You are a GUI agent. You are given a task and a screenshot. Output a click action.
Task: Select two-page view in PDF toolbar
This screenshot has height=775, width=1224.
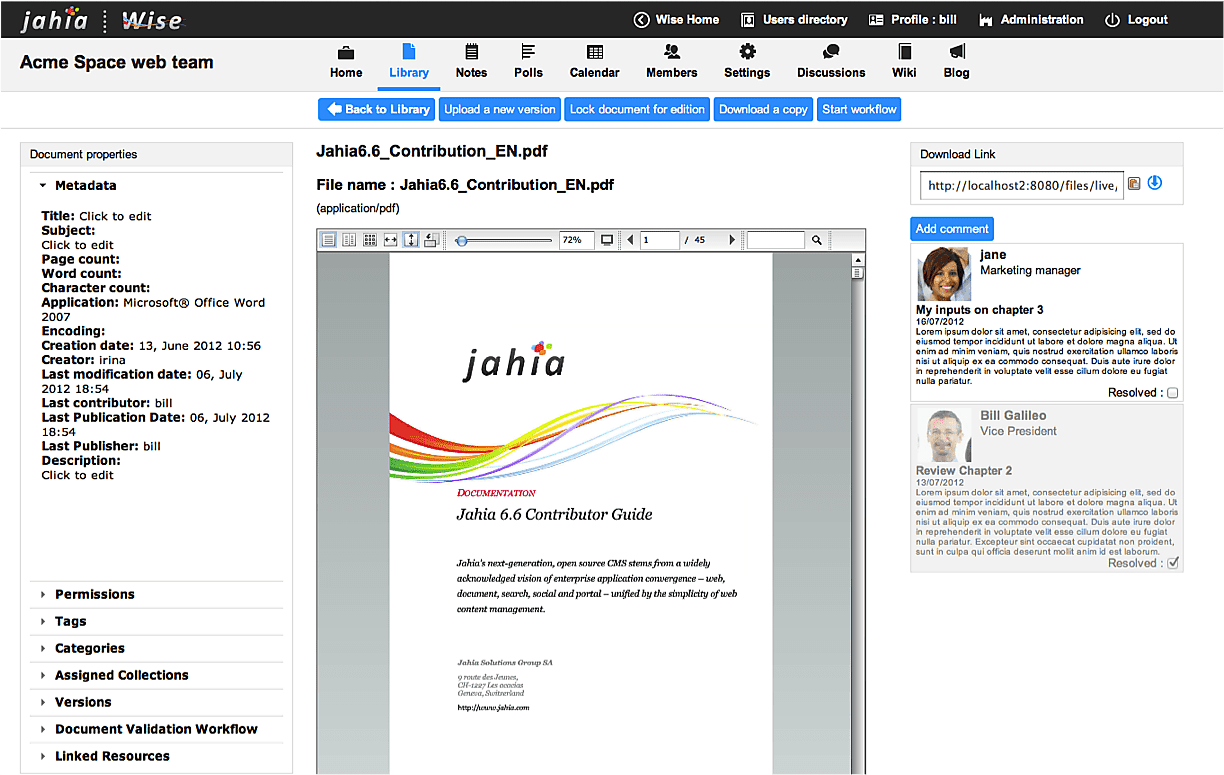pyautogui.click(x=349, y=240)
